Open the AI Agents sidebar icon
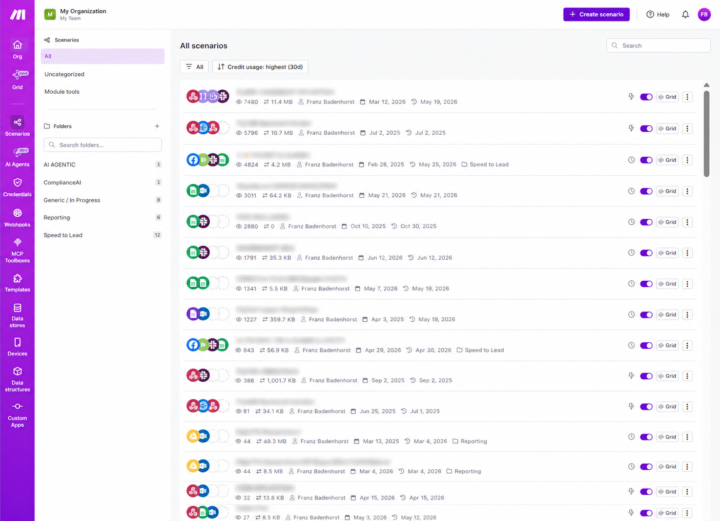720x521 pixels. [x=17, y=157]
